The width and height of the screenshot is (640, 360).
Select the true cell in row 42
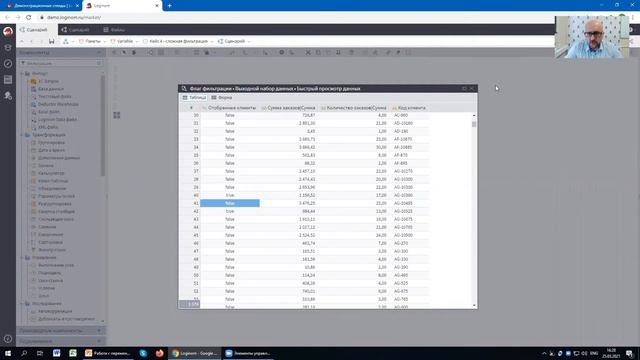[230, 211]
